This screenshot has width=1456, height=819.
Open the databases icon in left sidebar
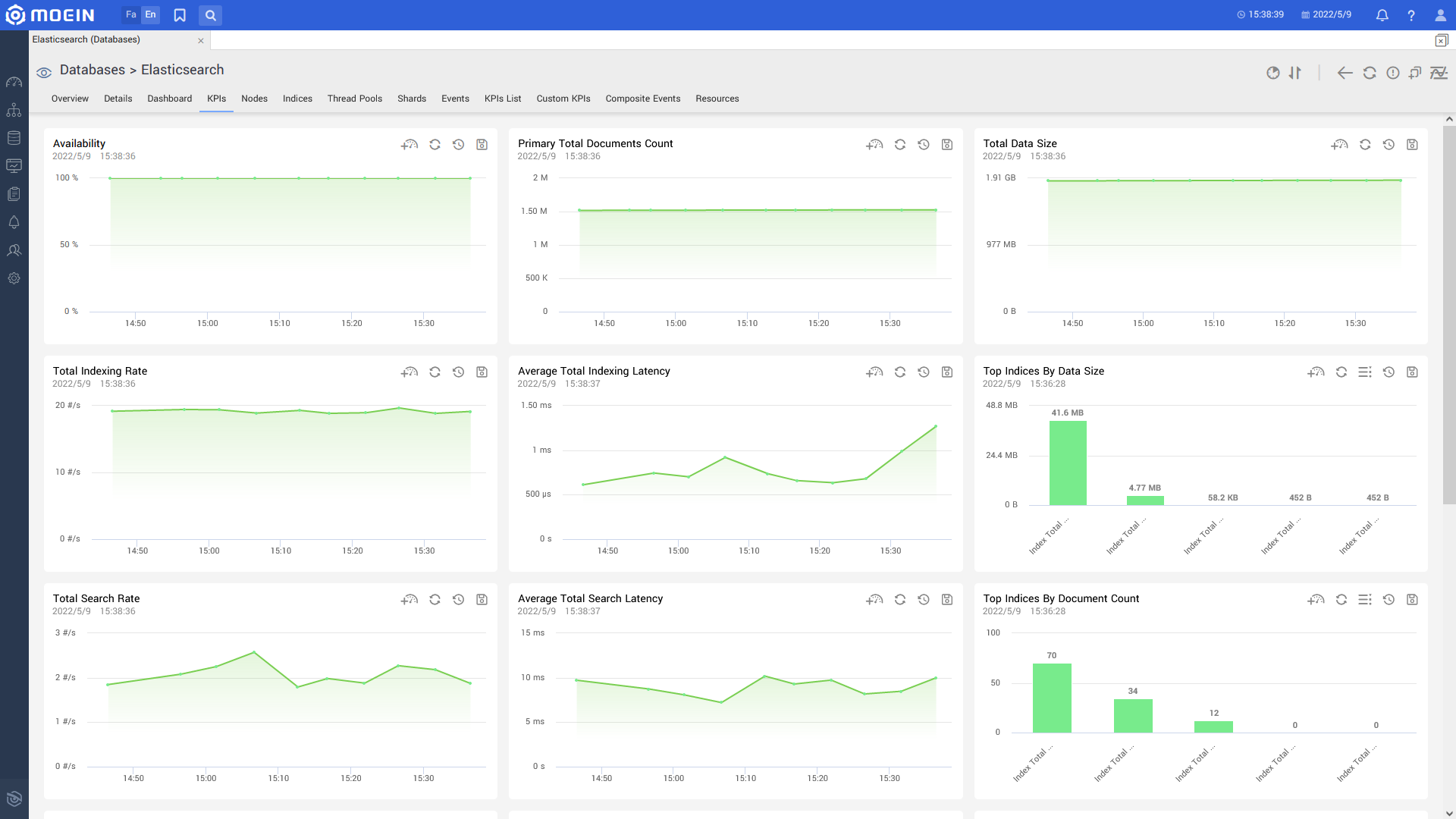14,138
